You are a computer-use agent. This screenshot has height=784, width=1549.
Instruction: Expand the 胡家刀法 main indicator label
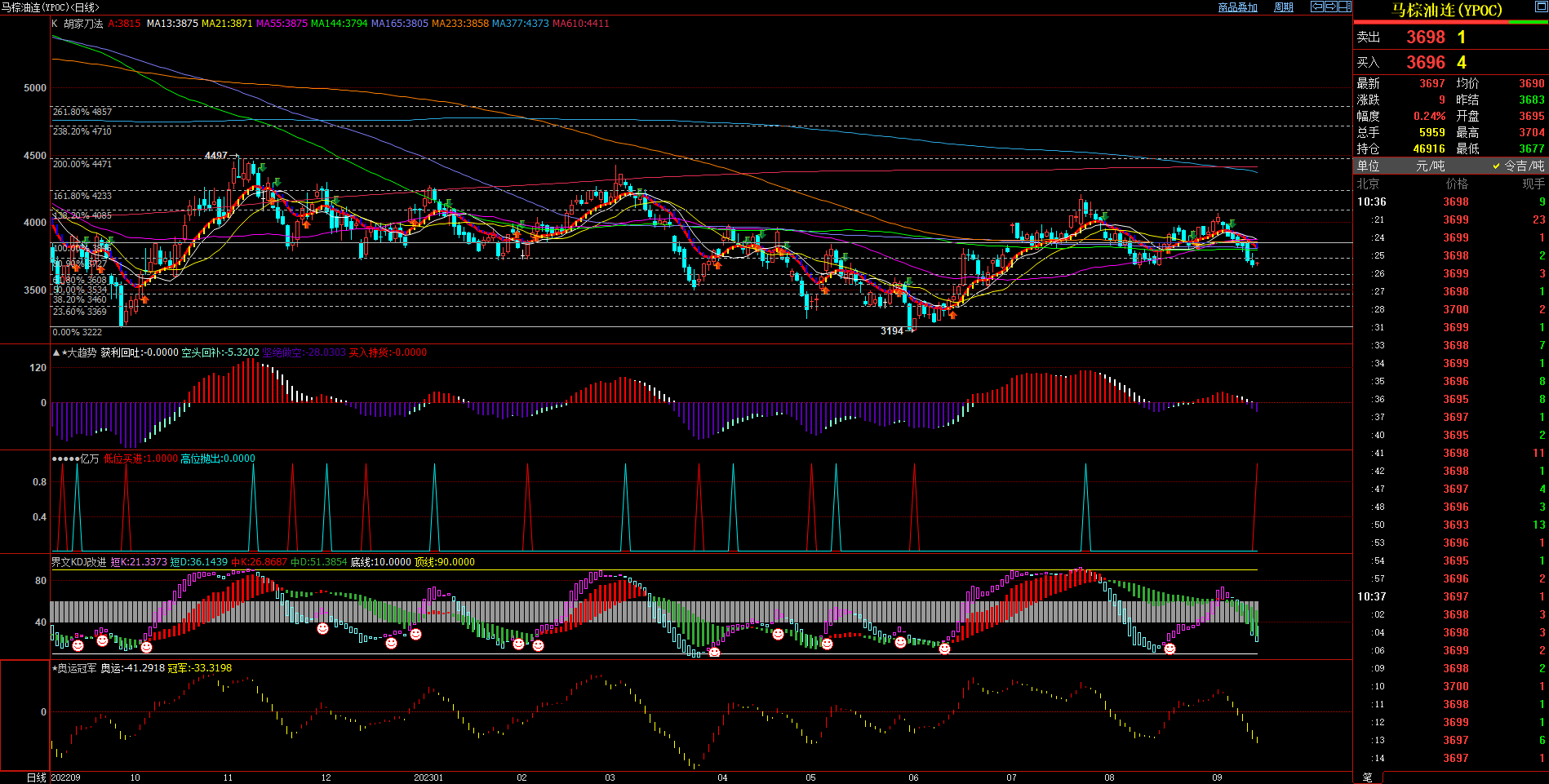click(83, 24)
